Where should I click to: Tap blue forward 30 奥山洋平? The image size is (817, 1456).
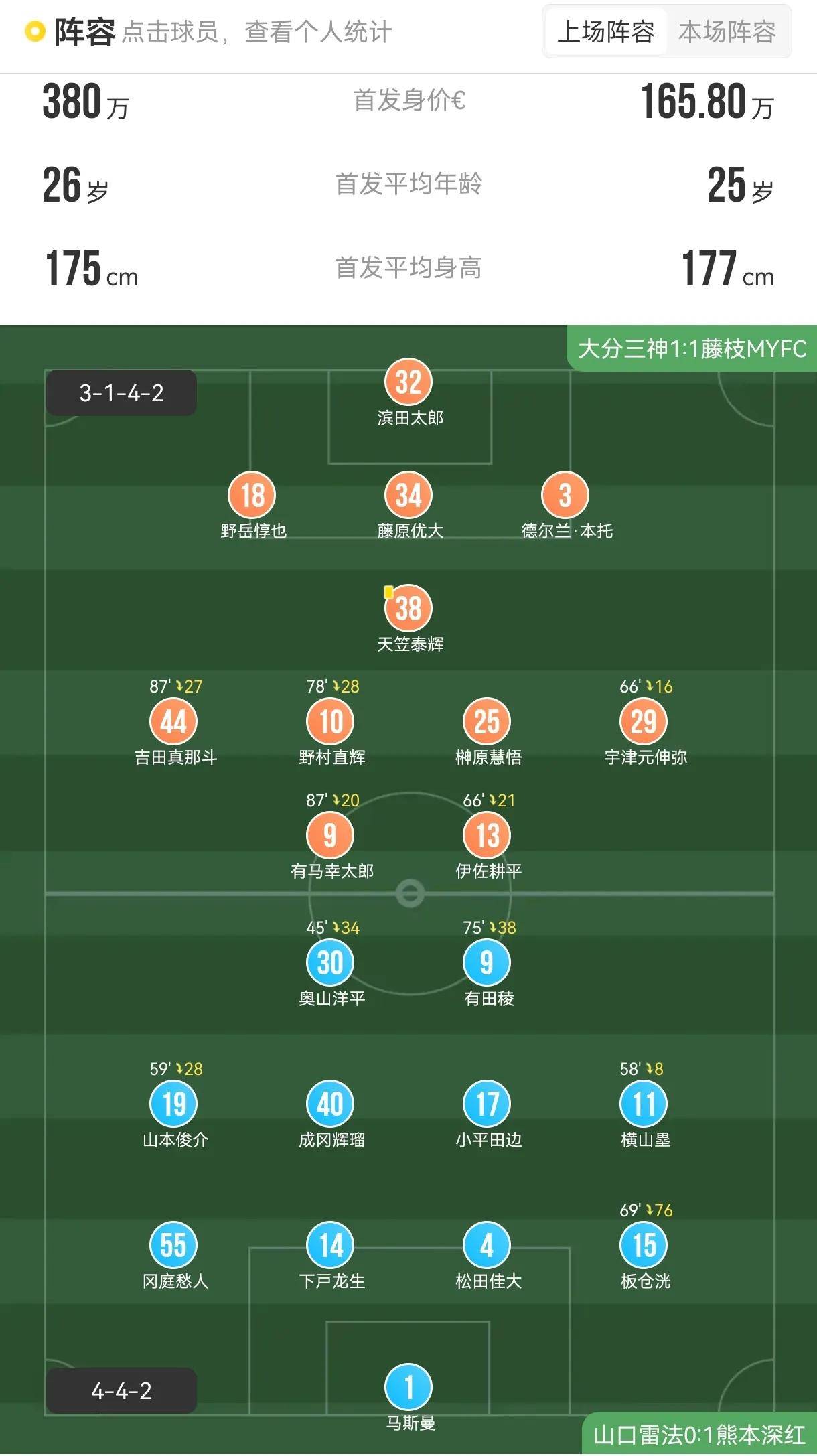[x=330, y=963]
